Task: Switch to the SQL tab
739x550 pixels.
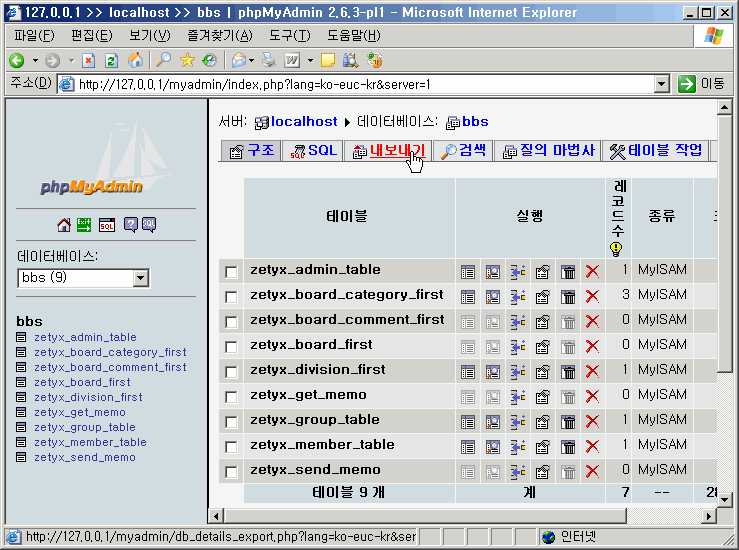Action: tap(312, 151)
